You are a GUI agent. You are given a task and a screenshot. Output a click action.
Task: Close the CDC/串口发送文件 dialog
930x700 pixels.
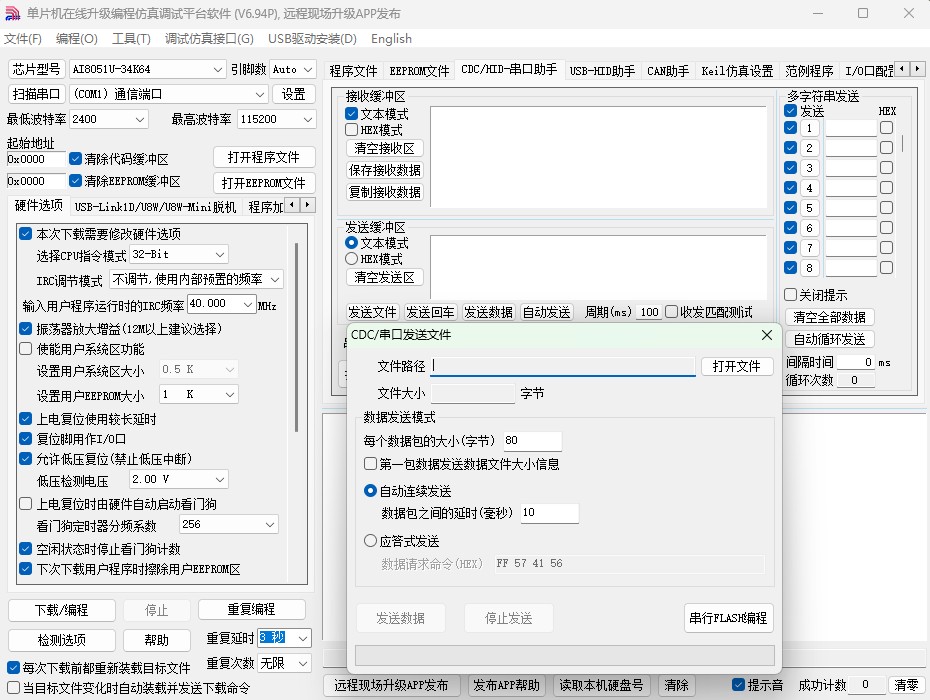766,335
